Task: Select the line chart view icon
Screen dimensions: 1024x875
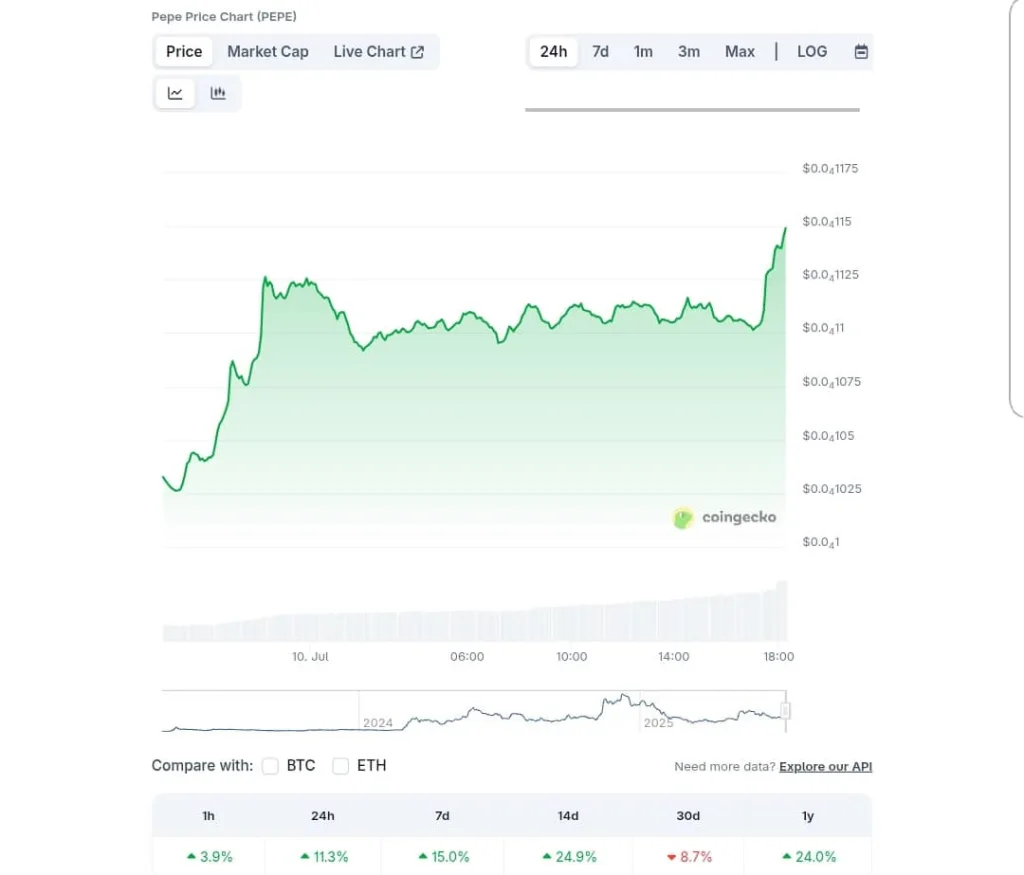Action: [175, 93]
